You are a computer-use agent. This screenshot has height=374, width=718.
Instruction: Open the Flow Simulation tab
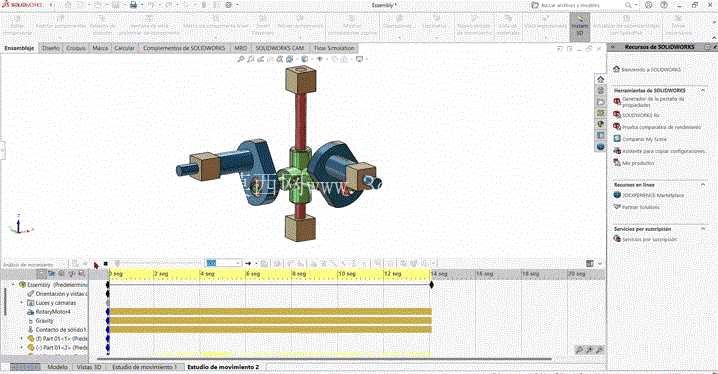(334, 48)
